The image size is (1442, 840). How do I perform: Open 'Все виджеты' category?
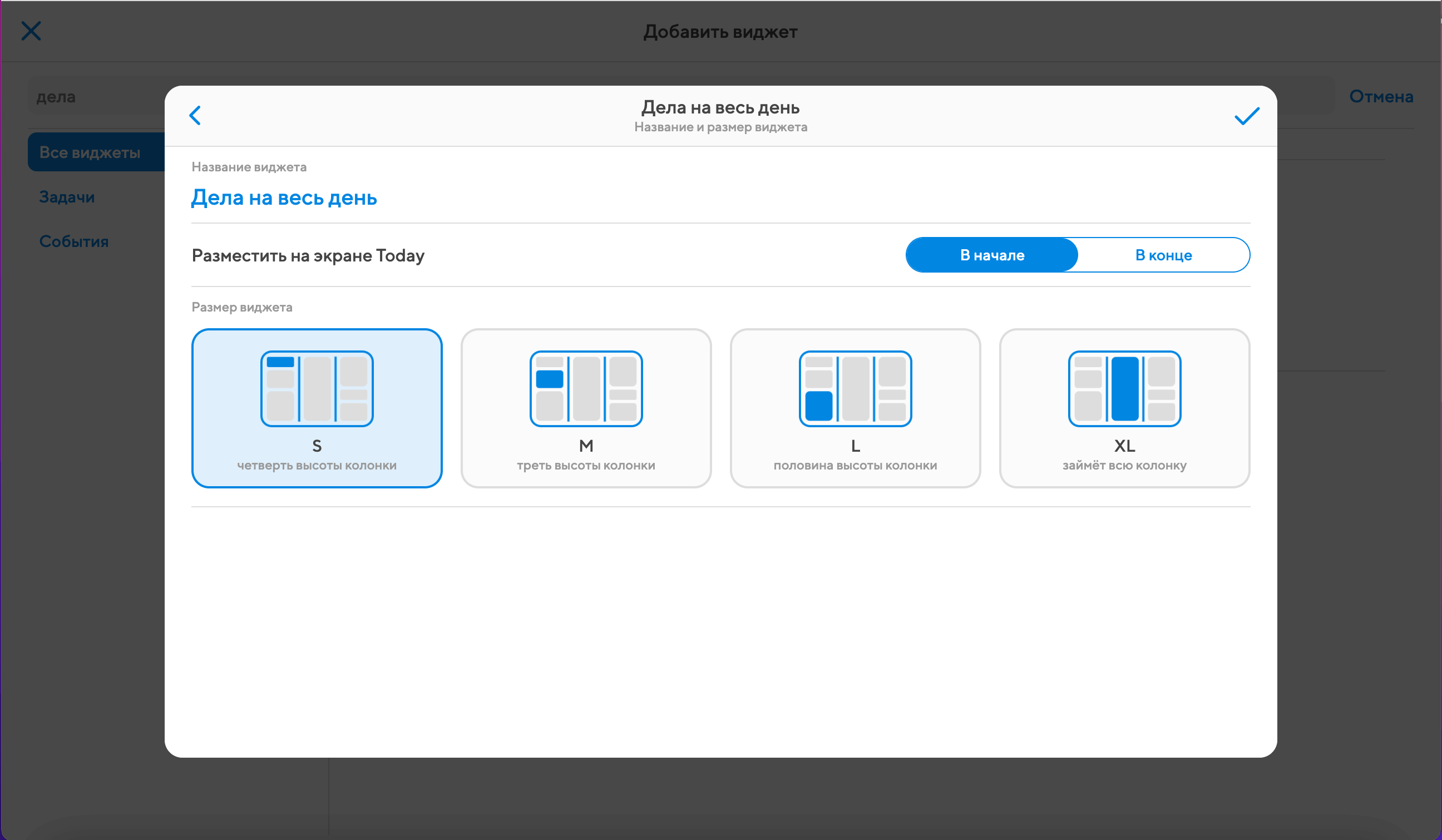tap(90, 152)
